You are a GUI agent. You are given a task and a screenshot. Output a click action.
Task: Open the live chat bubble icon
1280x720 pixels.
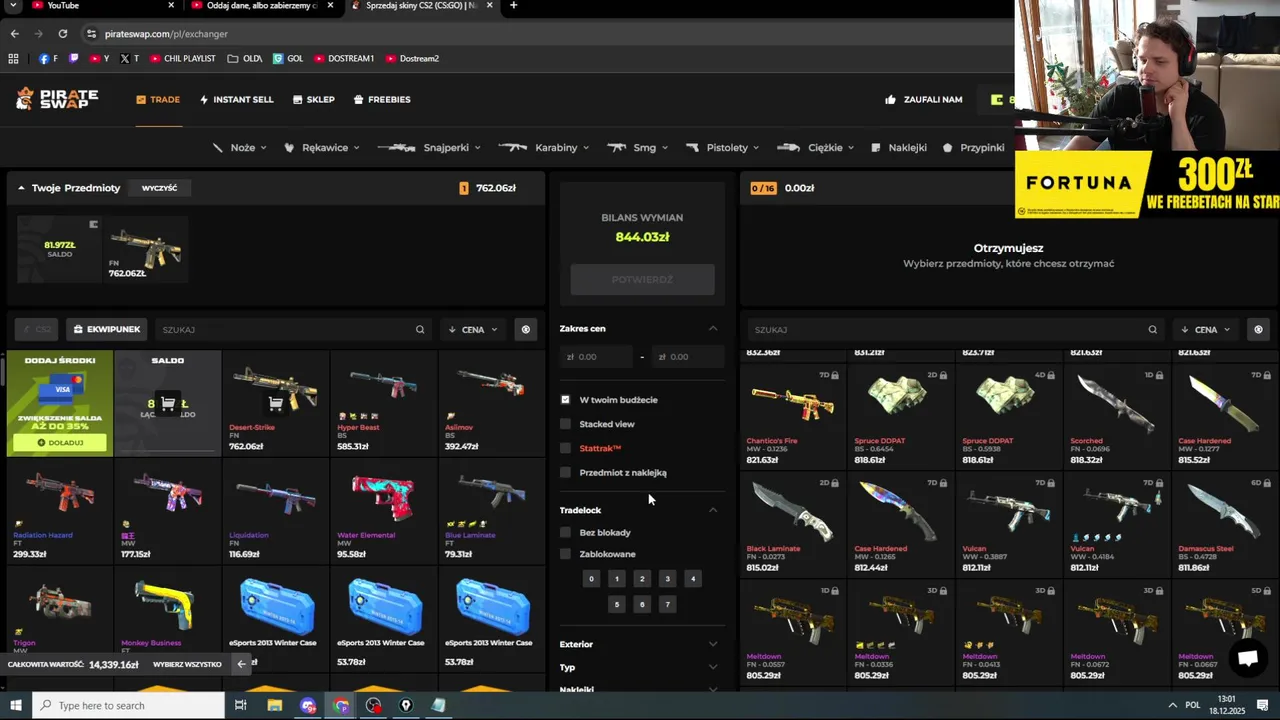coord(1247,657)
